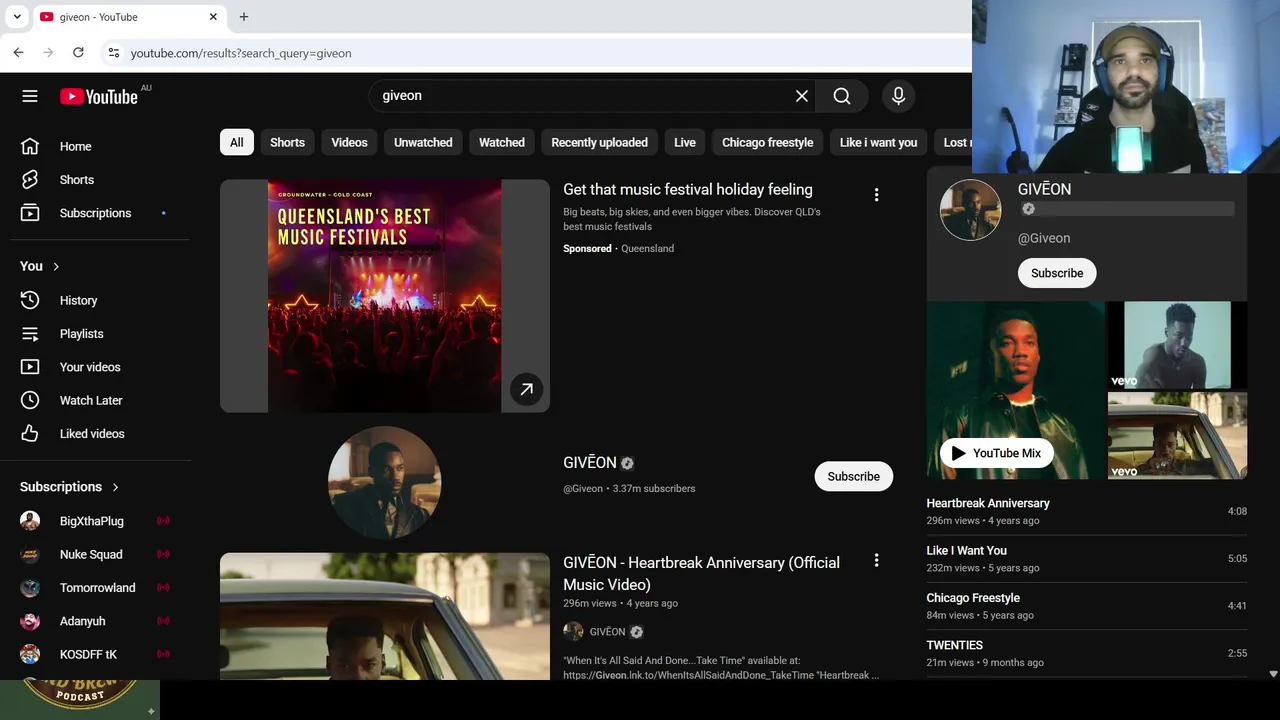The image size is (1280, 720).
Task: Open the YouTube hamburger guide menu
Action: point(30,96)
